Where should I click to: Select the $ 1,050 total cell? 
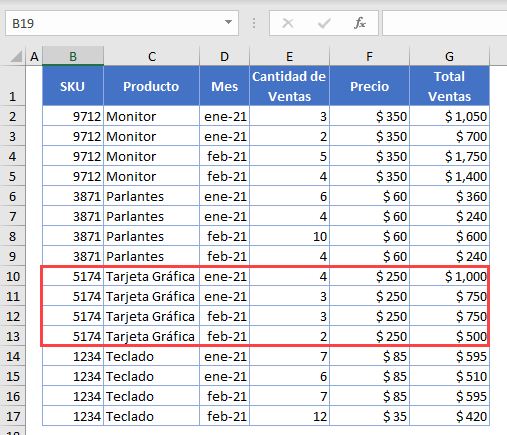[x=449, y=116]
